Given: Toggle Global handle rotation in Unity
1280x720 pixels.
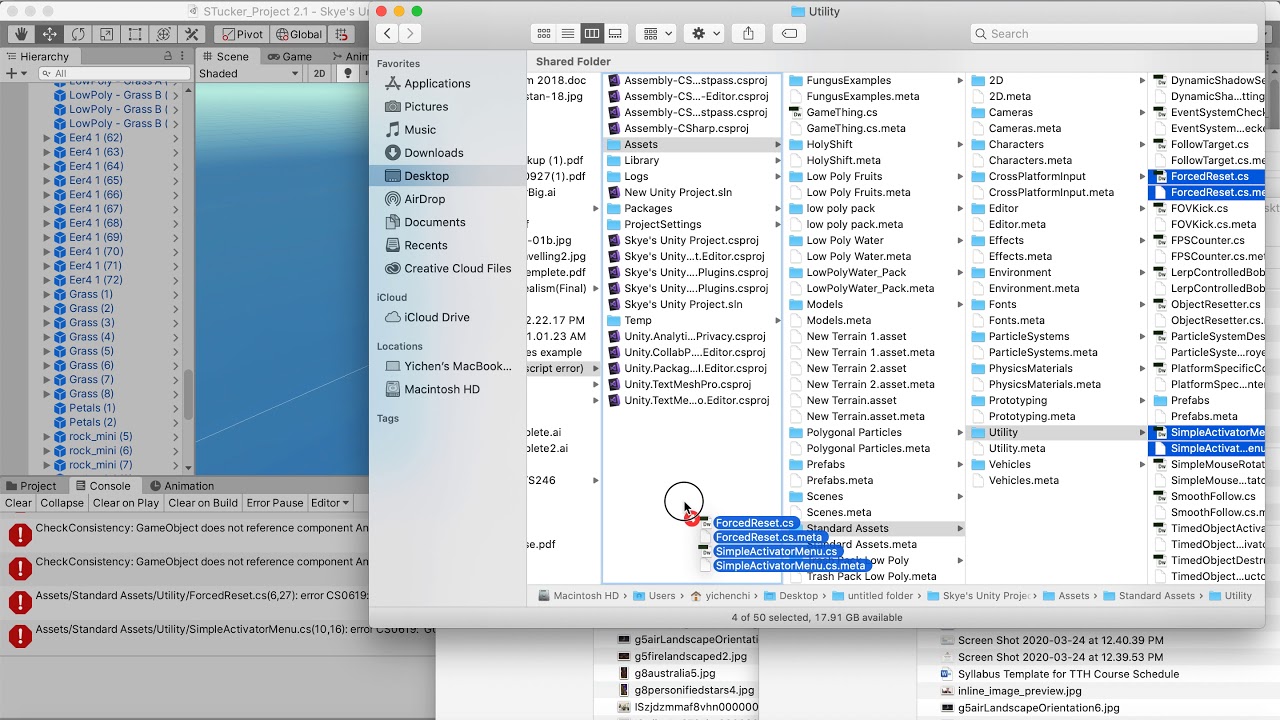Looking at the screenshot, I should (298, 34).
